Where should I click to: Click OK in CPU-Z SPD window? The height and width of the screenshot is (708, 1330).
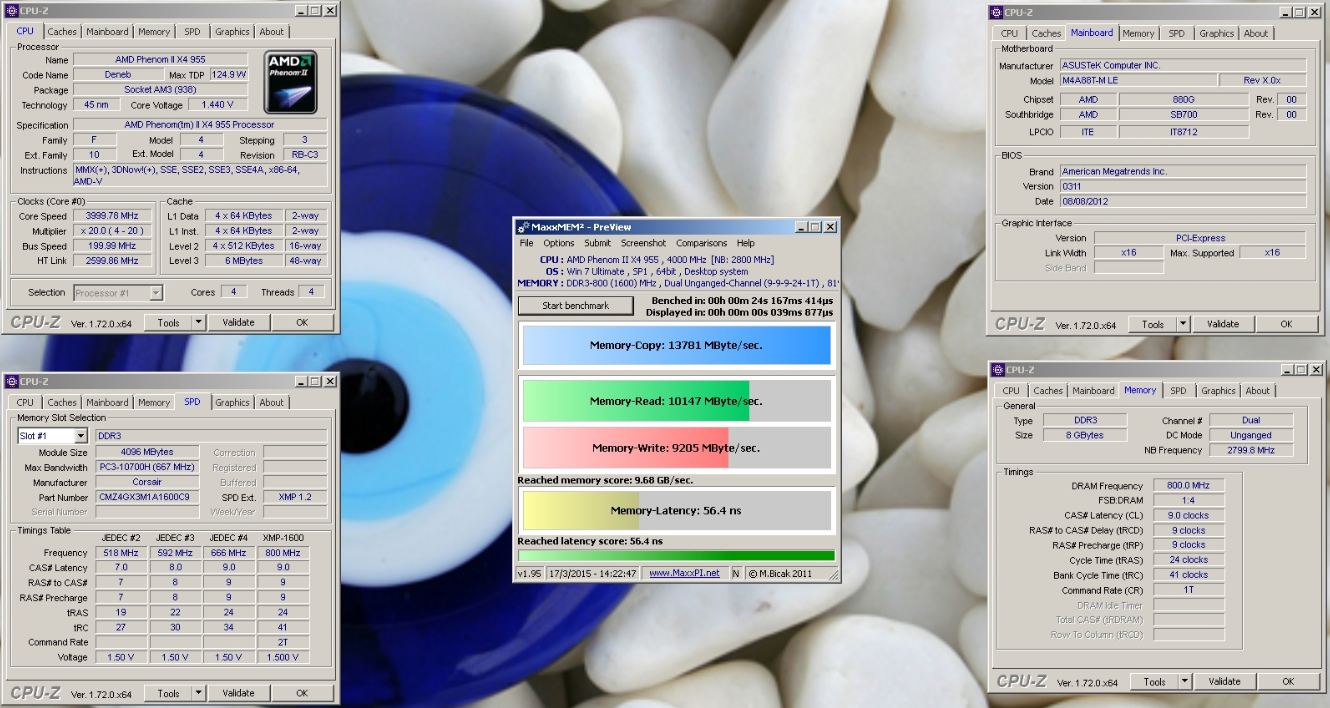click(x=302, y=693)
